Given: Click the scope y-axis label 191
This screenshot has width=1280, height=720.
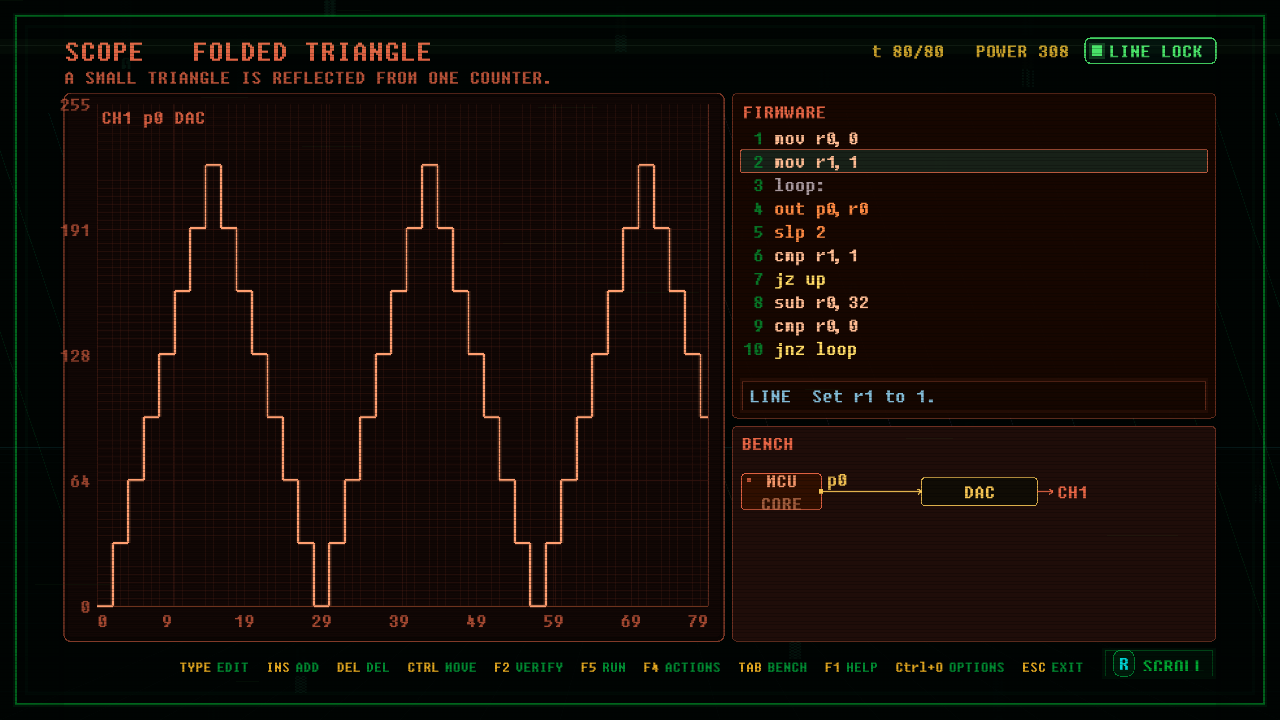Looking at the screenshot, I should pyautogui.click(x=75, y=230).
